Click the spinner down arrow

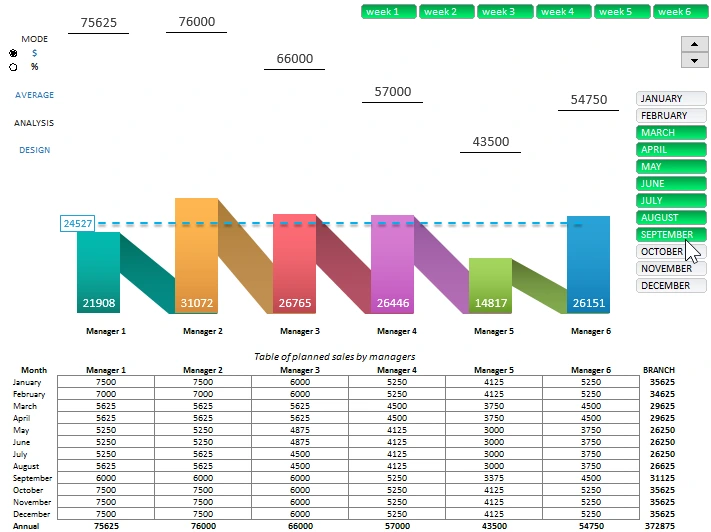click(x=694, y=60)
